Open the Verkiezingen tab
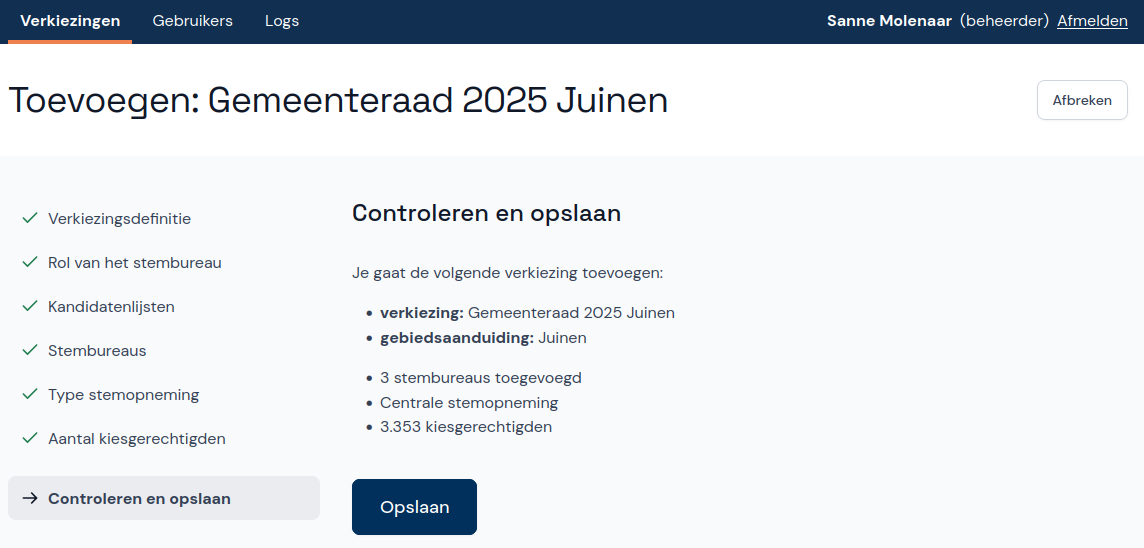The width and height of the screenshot is (1144, 548). tap(70, 21)
